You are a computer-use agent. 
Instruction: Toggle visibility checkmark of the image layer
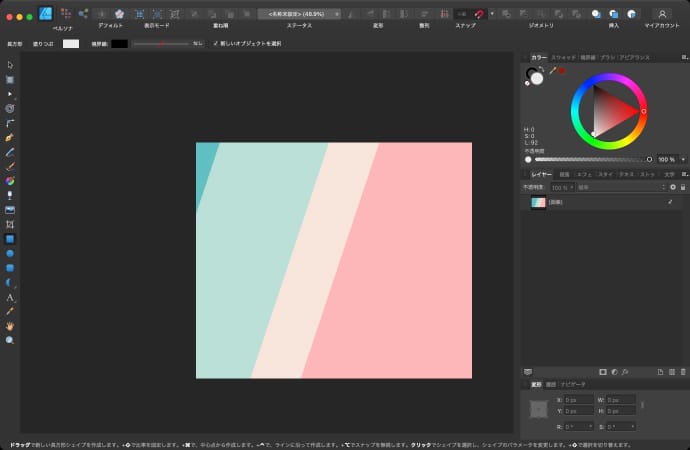coord(669,202)
